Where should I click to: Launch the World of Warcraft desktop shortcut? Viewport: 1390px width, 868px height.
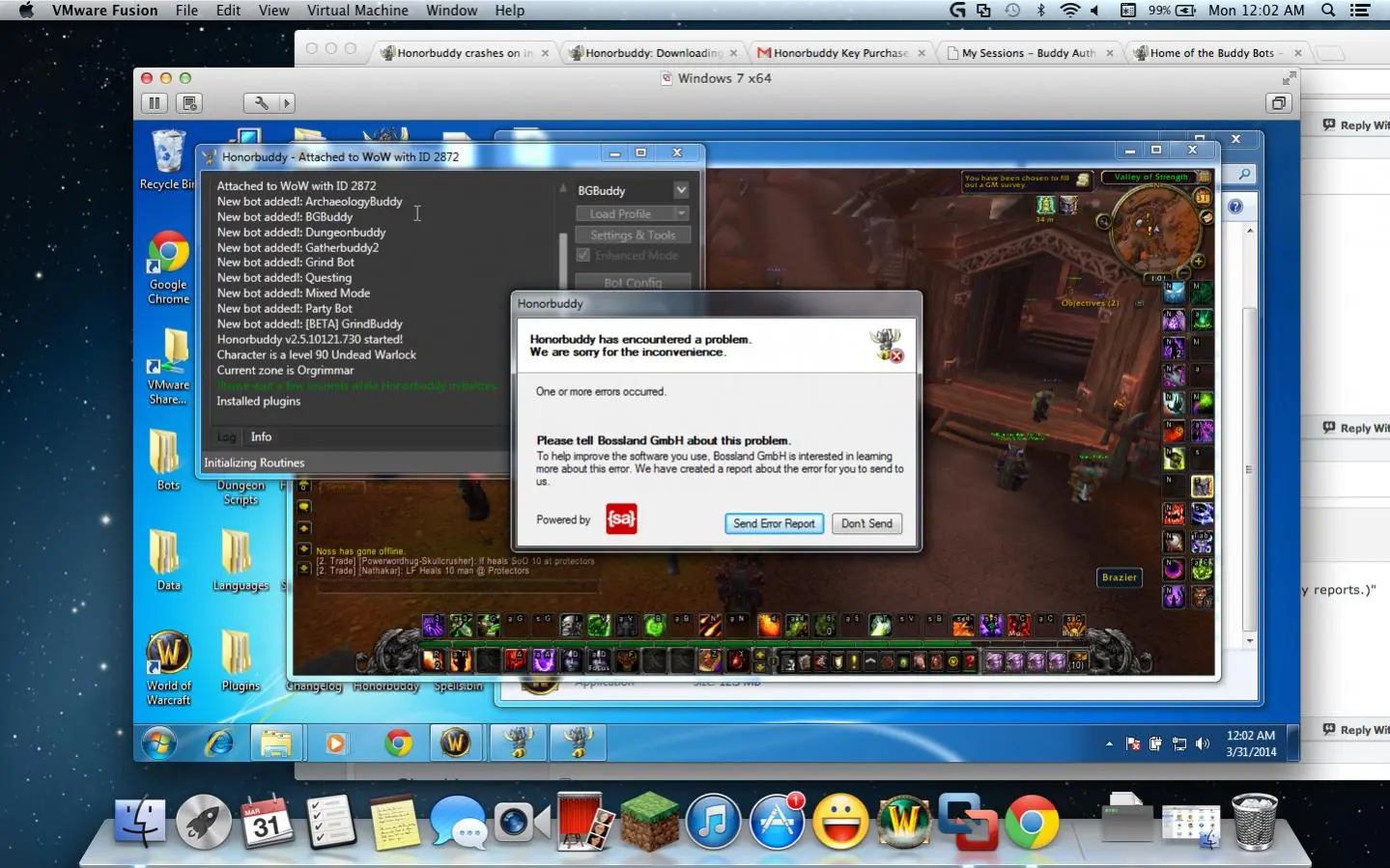click(x=168, y=668)
